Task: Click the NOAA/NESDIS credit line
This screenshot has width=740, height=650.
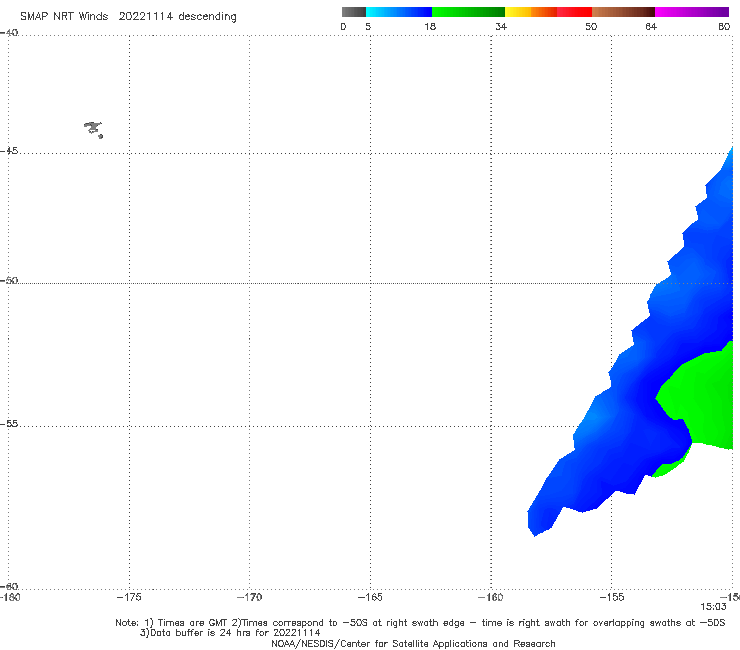Action: click(x=413, y=643)
